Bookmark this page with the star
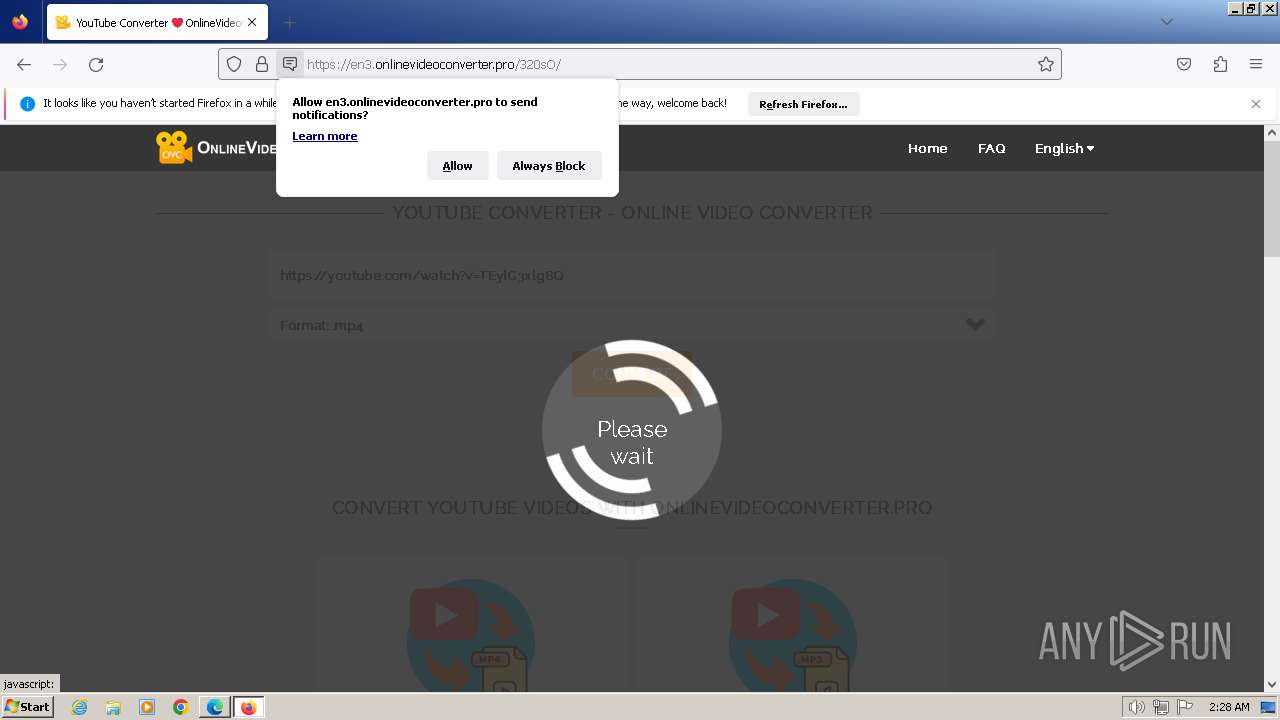 (1046, 64)
